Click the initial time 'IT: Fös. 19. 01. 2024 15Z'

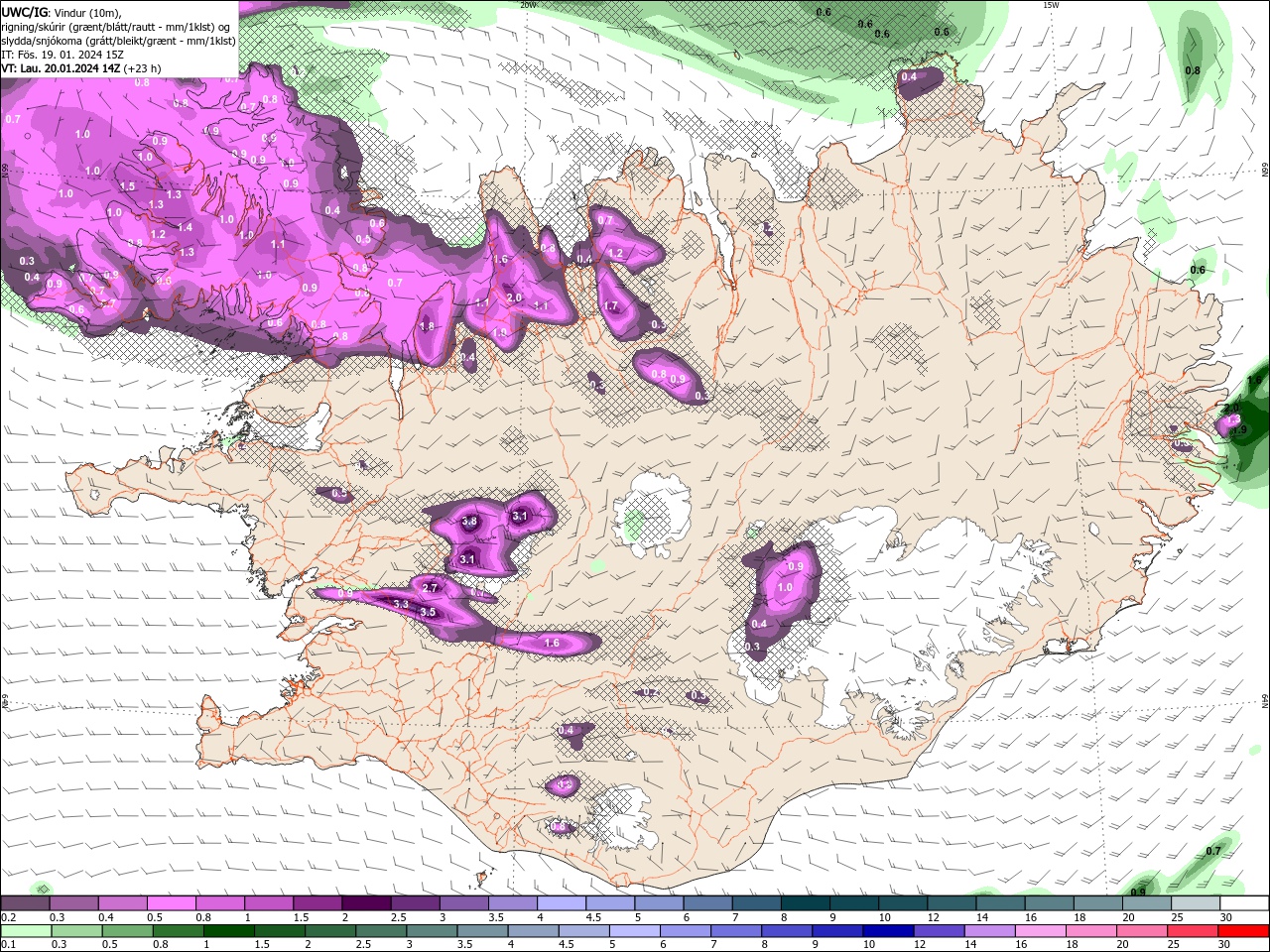click(x=62, y=55)
